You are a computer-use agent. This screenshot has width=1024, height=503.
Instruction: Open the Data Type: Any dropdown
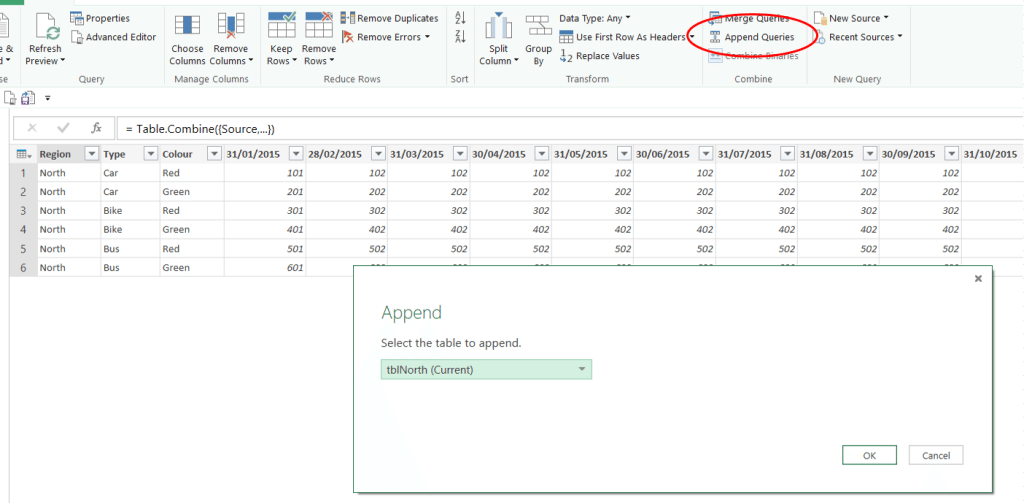point(595,18)
